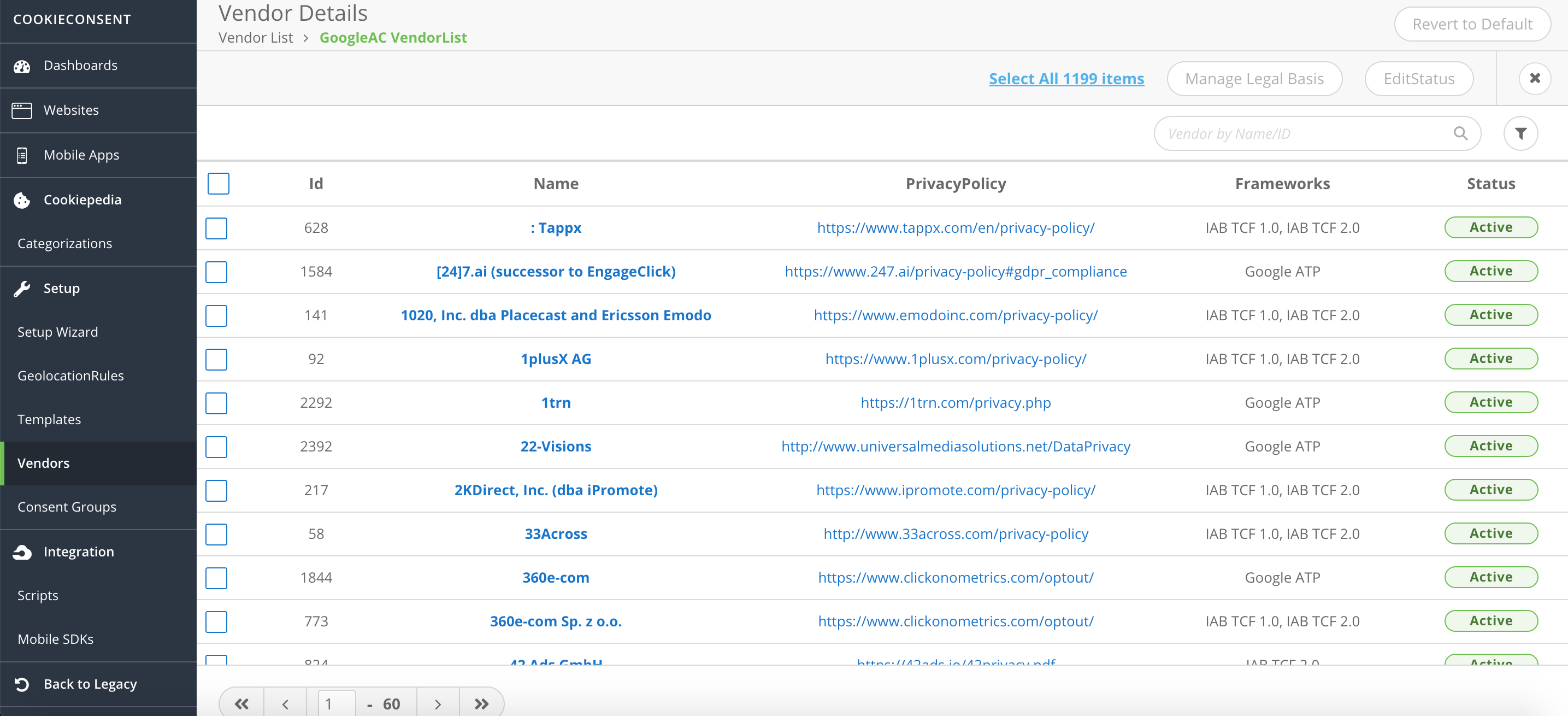The height and width of the screenshot is (716, 1568).
Task: Click the EditStatus button
Action: pos(1418,79)
